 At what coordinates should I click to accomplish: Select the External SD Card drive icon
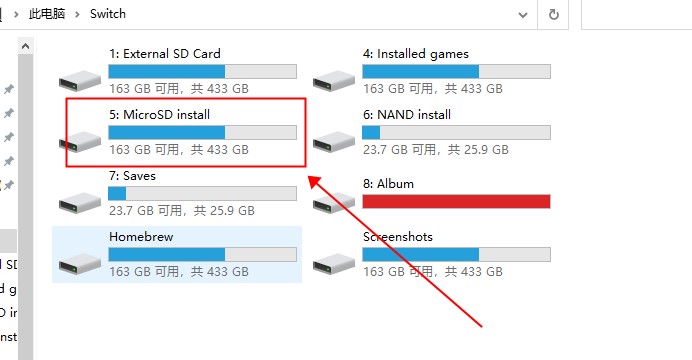[80, 81]
